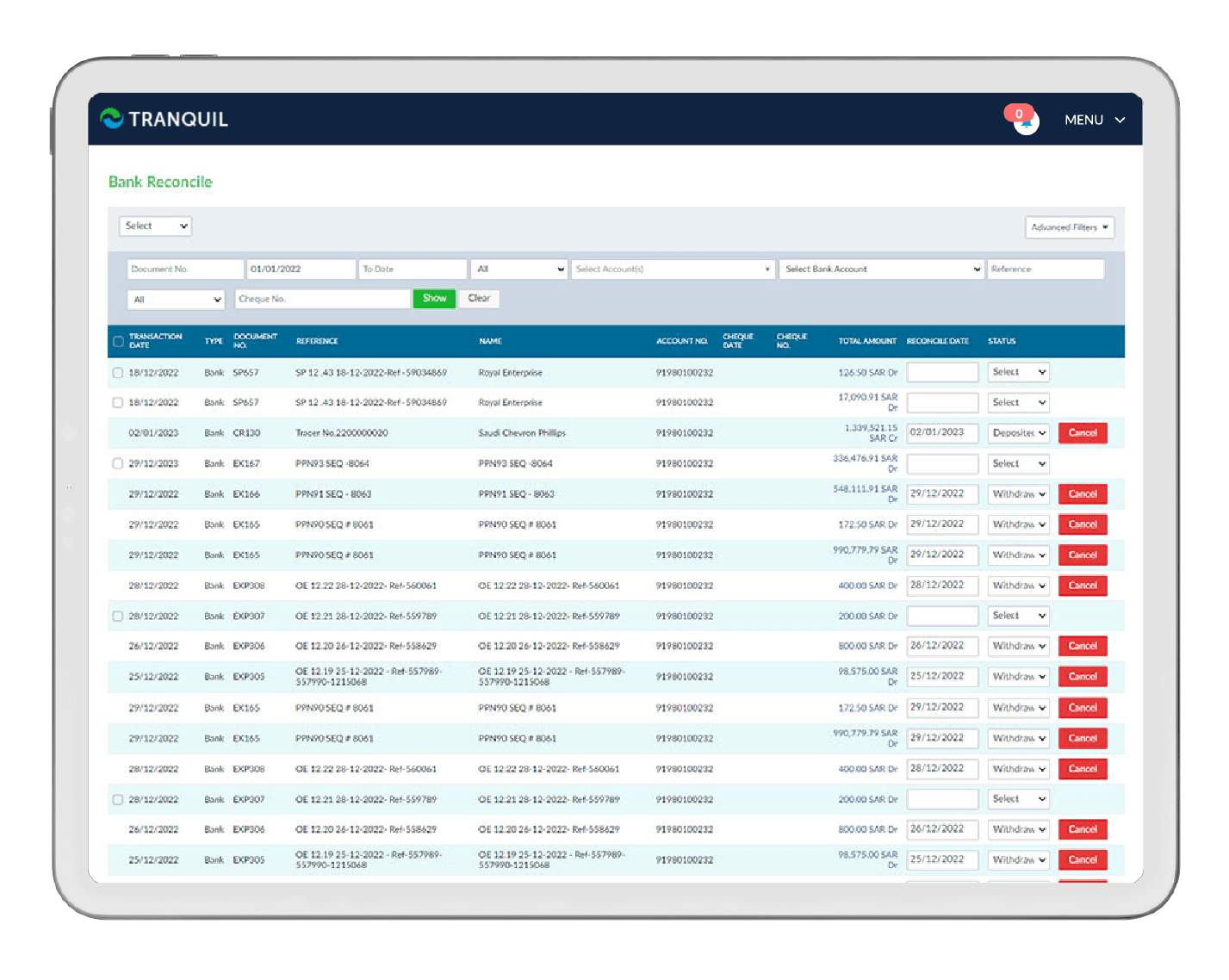
Task: Click the Cheque Date column header
Action: tap(738, 340)
